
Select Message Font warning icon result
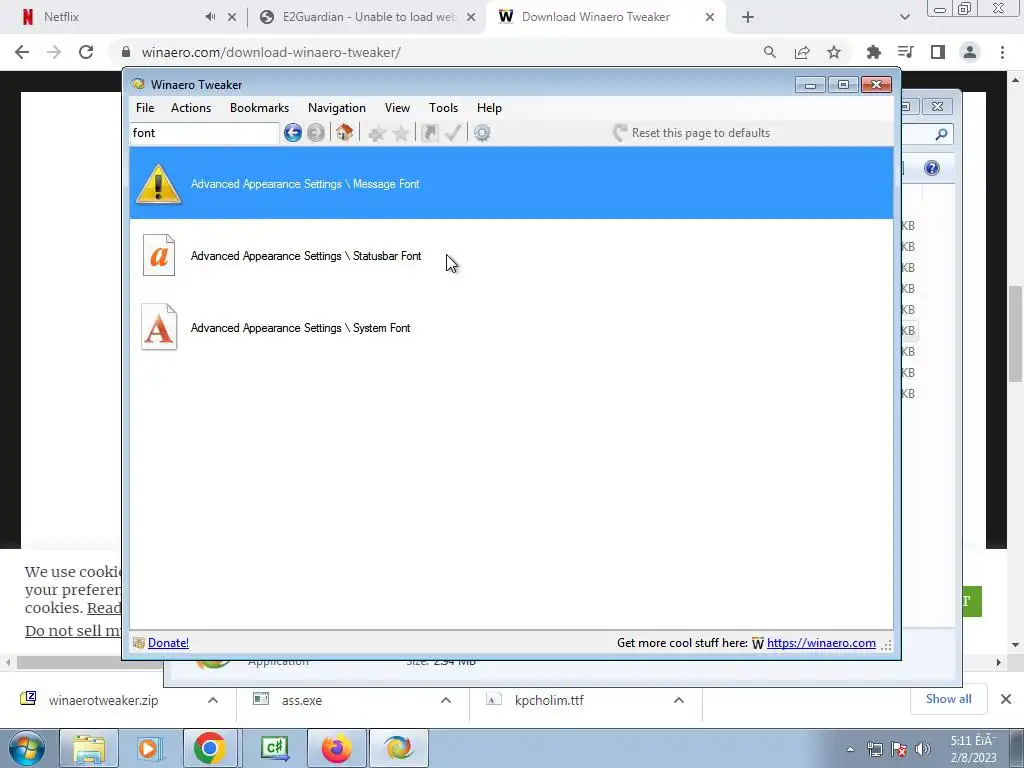pos(158,184)
